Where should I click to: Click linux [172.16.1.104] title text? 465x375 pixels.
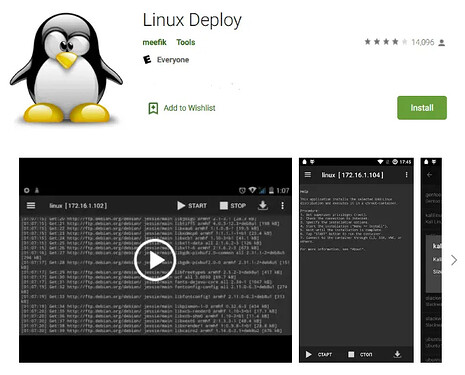point(352,175)
